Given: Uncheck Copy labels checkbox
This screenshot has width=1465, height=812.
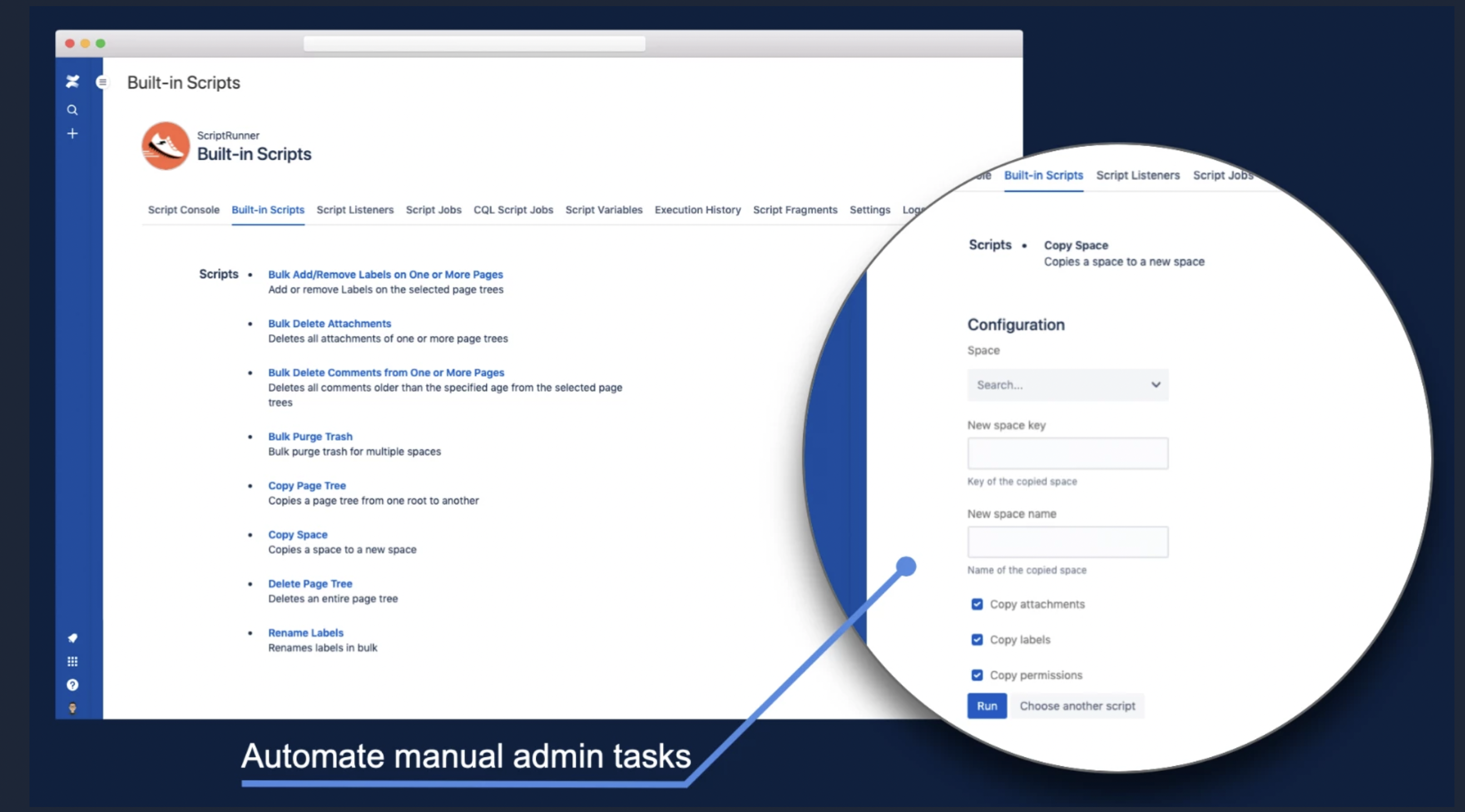Looking at the screenshot, I should pos(977,640).
